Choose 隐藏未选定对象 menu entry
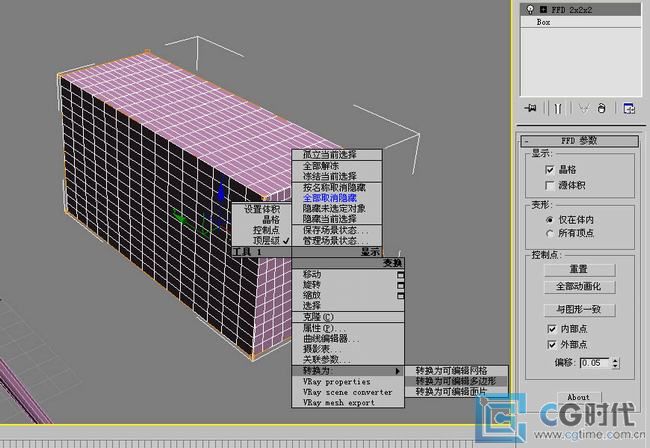 click(x=337, y=208)
